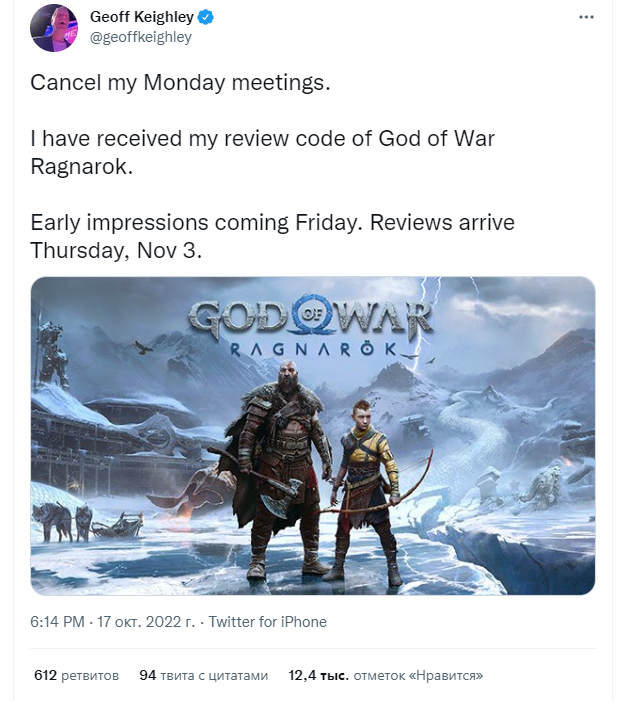This screenshot has width=628, height=701.
Task: View the 612 ретвитов list
Action: coord(76,675)
